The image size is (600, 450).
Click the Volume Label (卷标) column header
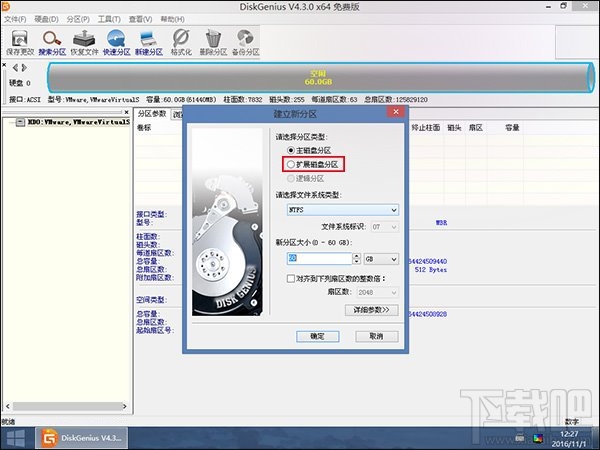click(x=144, y=128)
